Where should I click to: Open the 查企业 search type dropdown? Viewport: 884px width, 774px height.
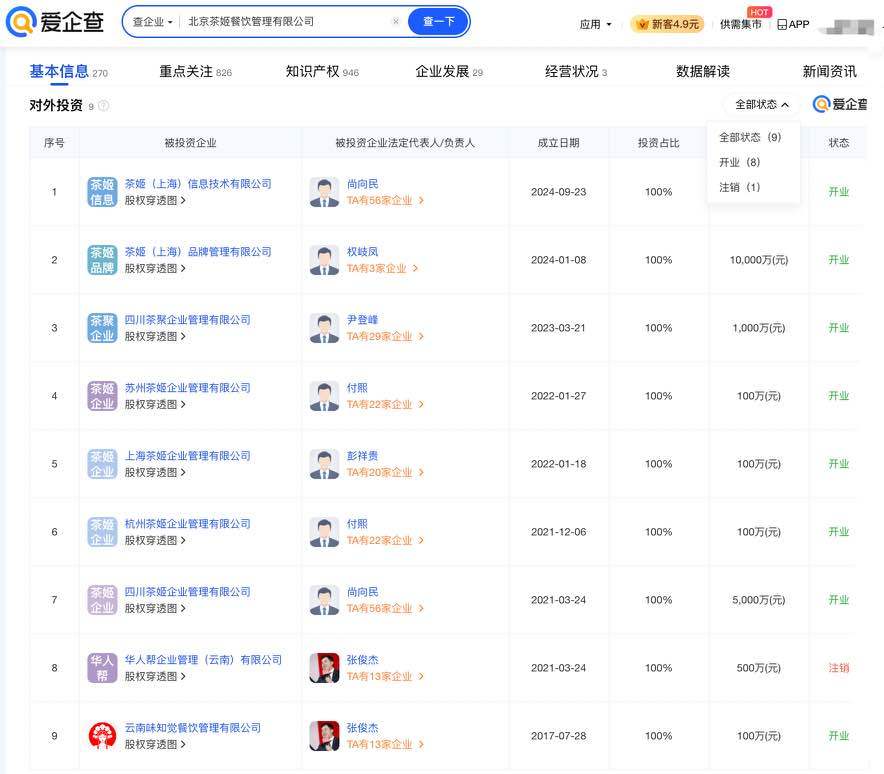coord(152,21)
